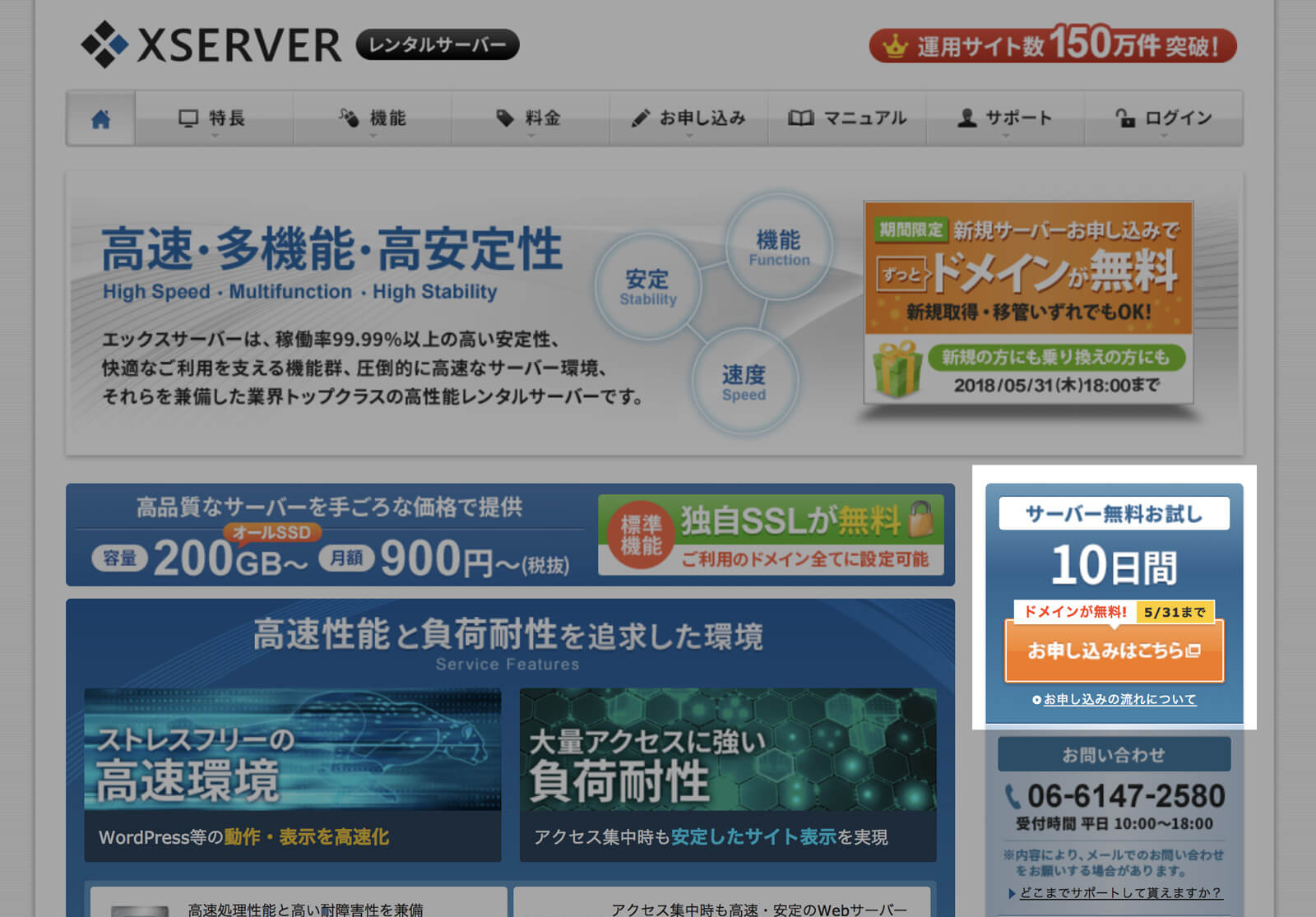The height and width of the screenshot is (917, 1316).
Task: Click アクセス集中時も高速・安定のWebサーバー card
Action: [722, 901]
